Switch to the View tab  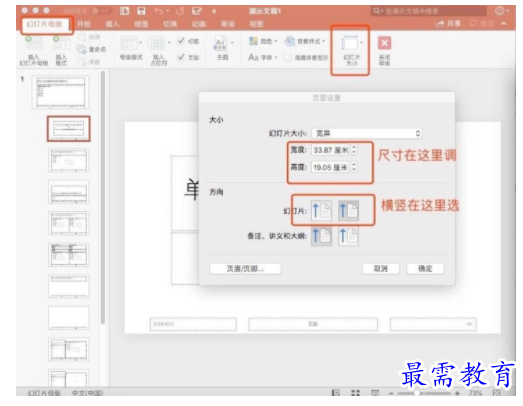[x=256, y=24]
